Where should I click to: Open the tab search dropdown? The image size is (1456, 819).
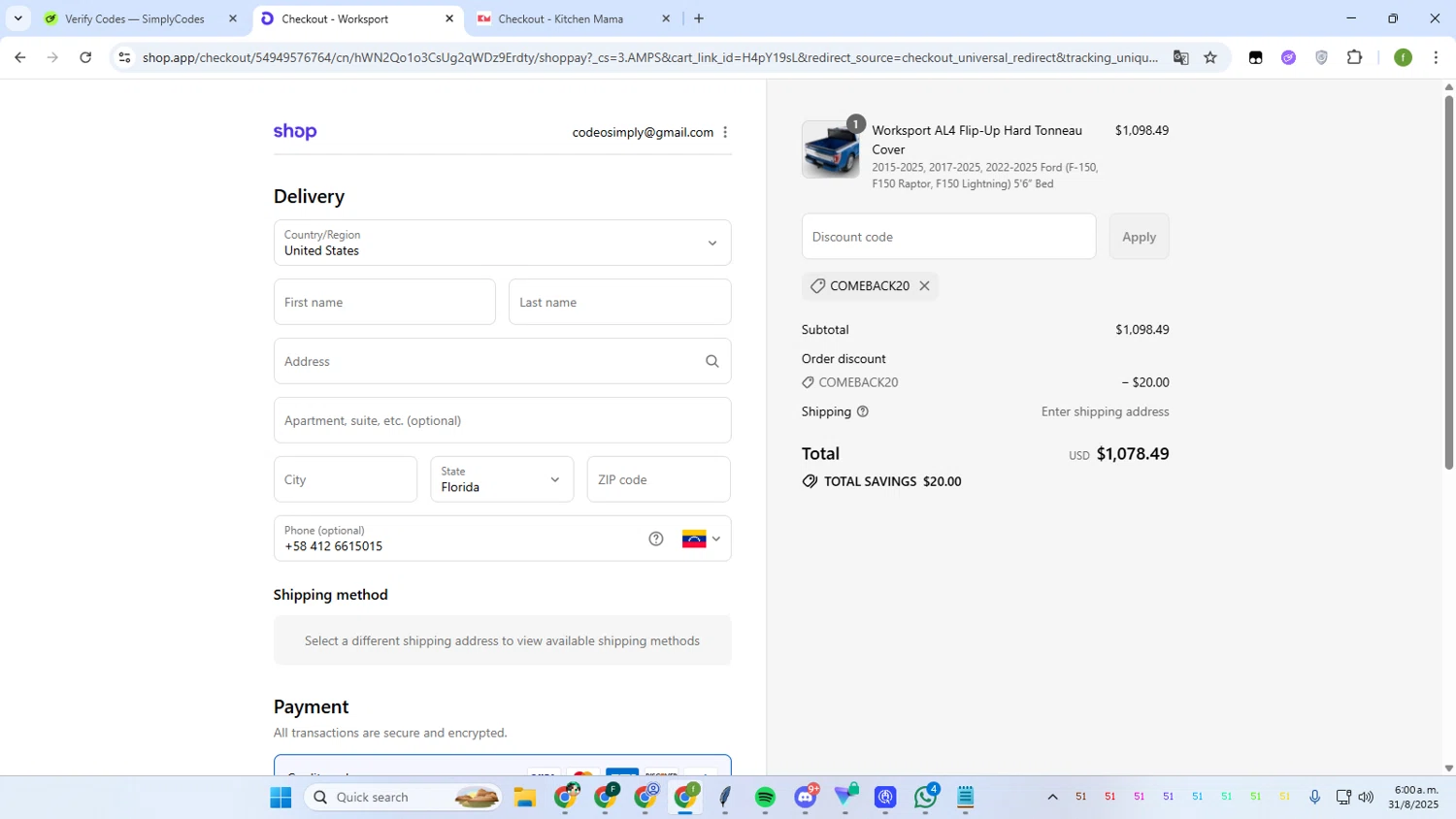17,18
